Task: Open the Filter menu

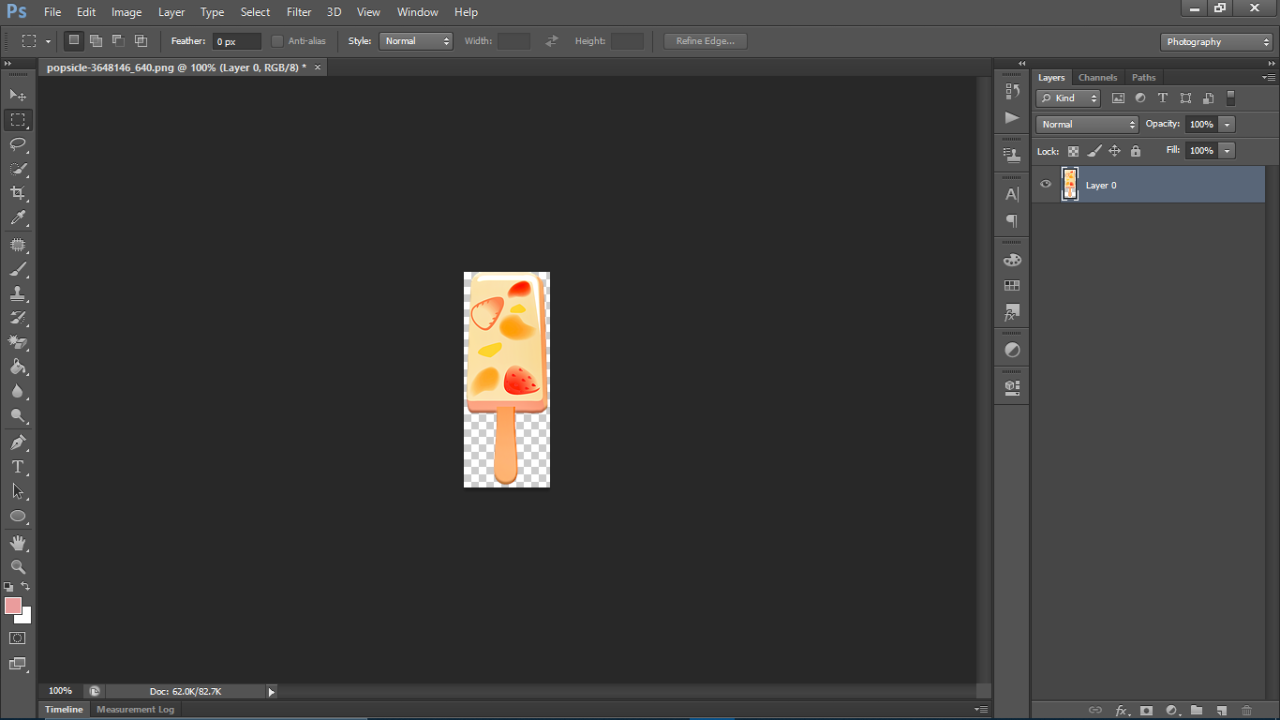Action: pos(299,12)
